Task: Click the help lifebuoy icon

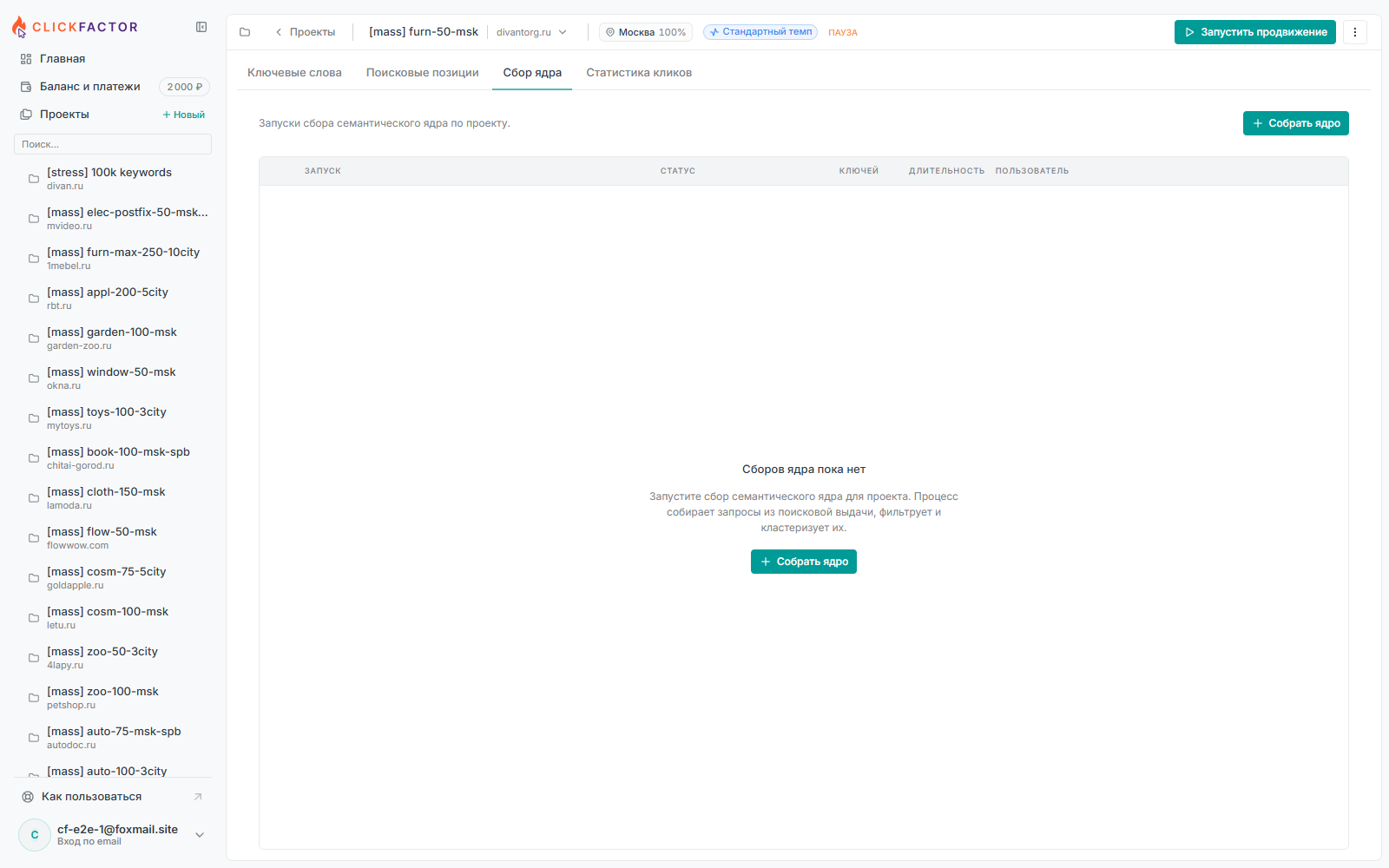Action: pos(28,797)
